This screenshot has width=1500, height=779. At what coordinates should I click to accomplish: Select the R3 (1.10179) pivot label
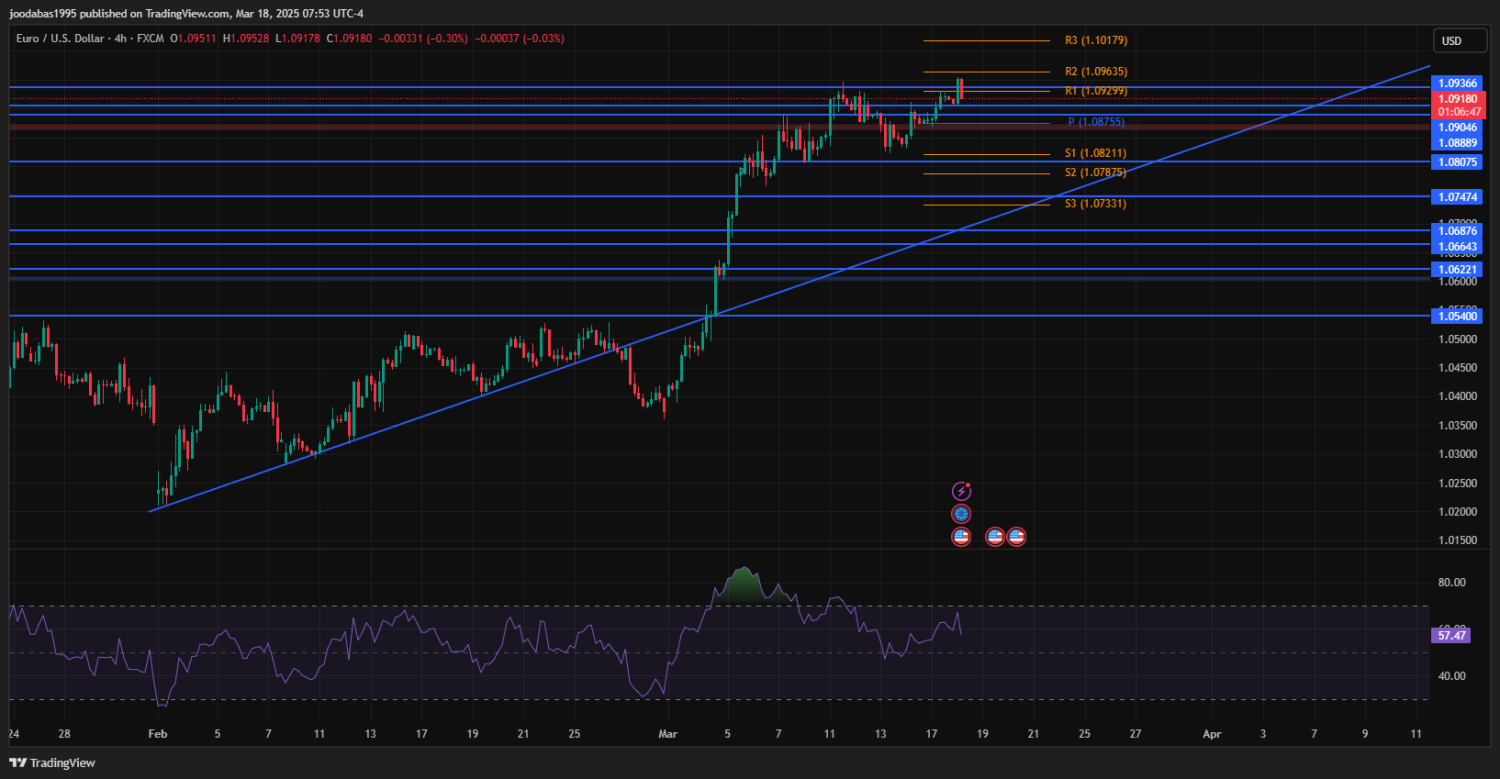coord(1096,41)
